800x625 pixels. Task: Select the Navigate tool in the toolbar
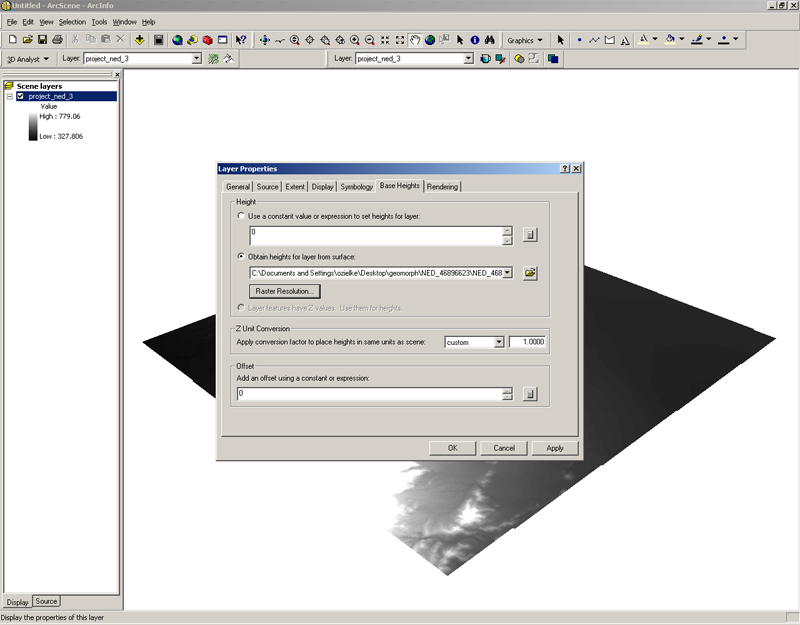click(x=264, y=40)
